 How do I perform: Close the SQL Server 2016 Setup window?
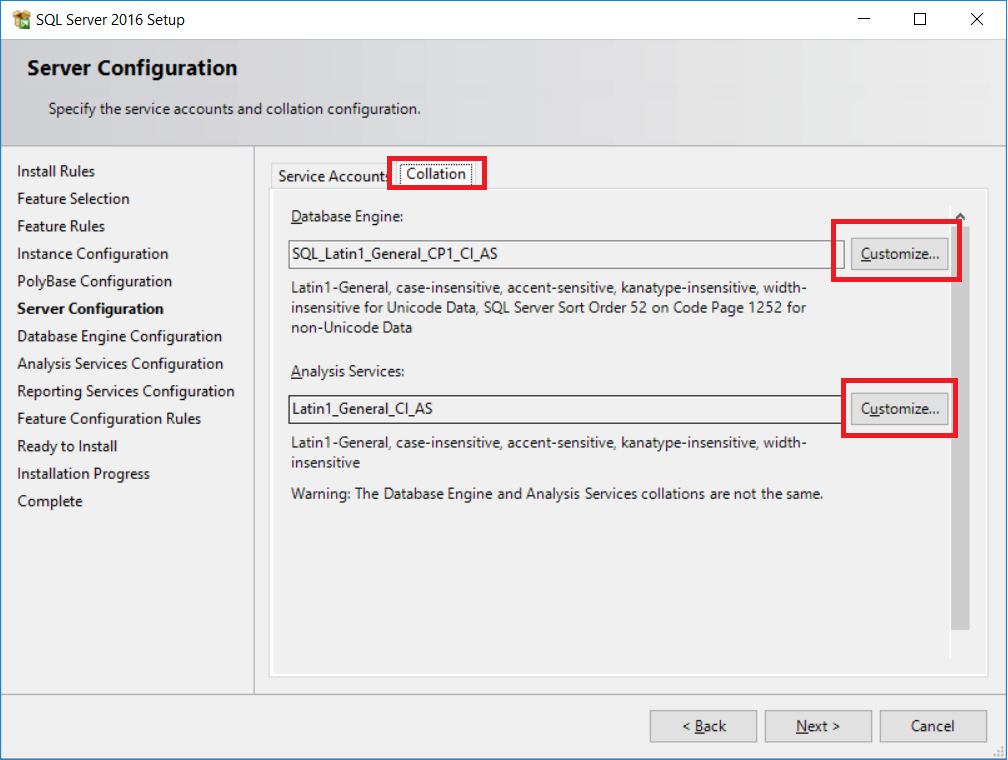[x=976, y=19]
